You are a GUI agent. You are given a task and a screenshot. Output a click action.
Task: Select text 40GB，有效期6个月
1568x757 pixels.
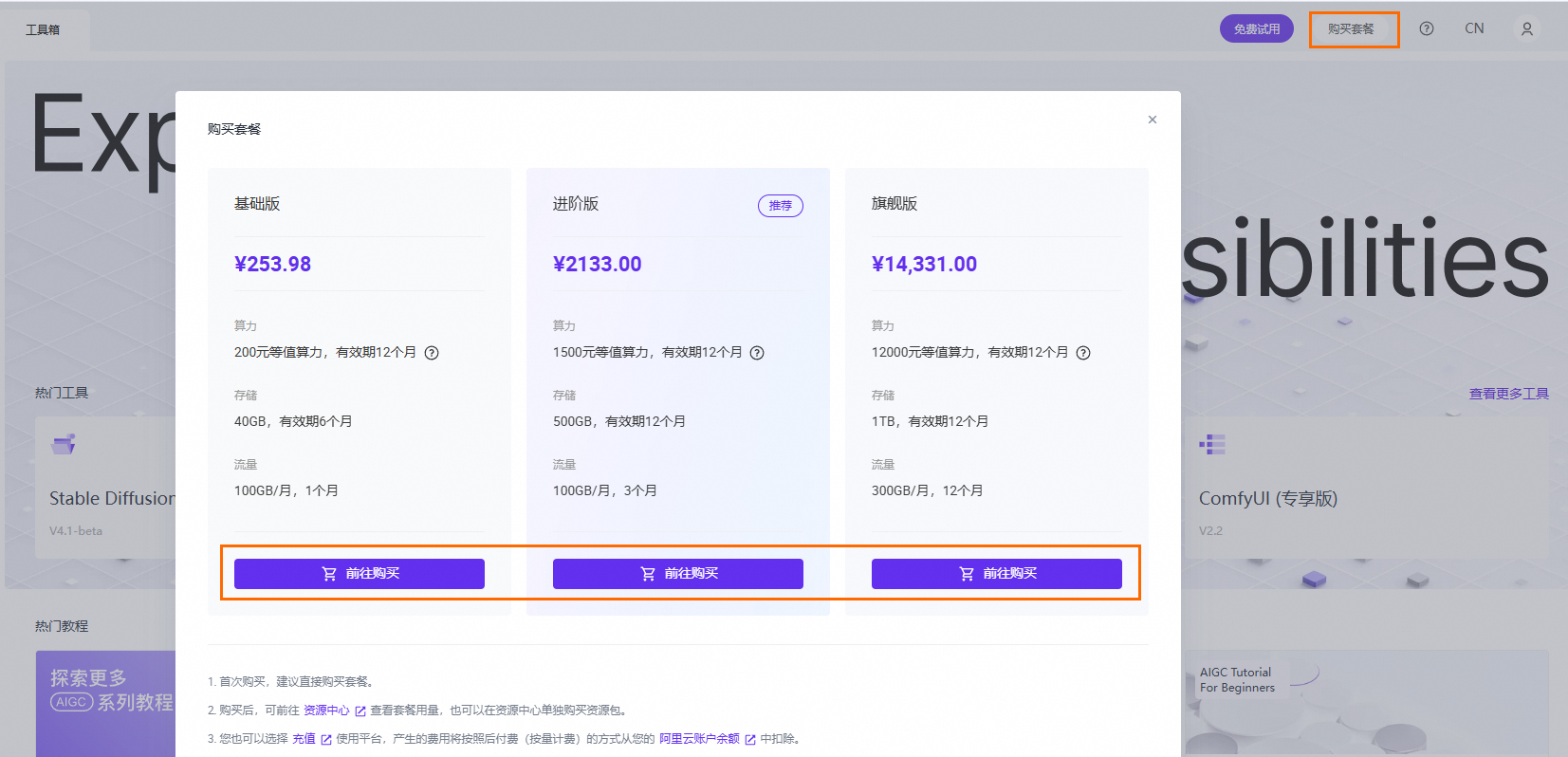point(293,421)
